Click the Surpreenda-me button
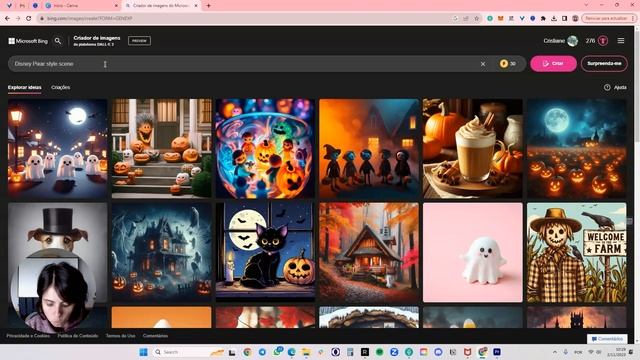The image size is (640, 360). 604,64
